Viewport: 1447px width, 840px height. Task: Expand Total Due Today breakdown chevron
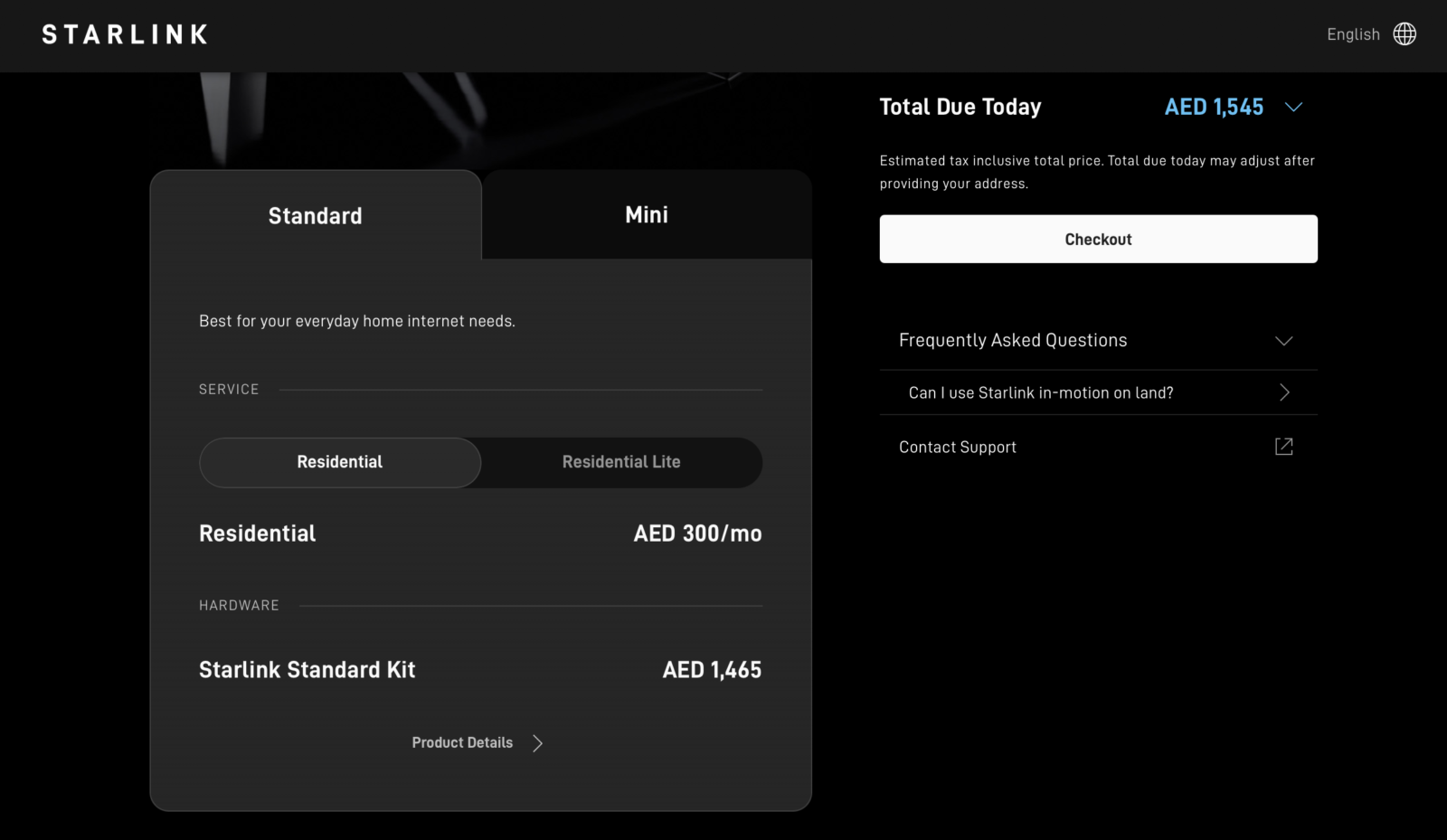1294,107
